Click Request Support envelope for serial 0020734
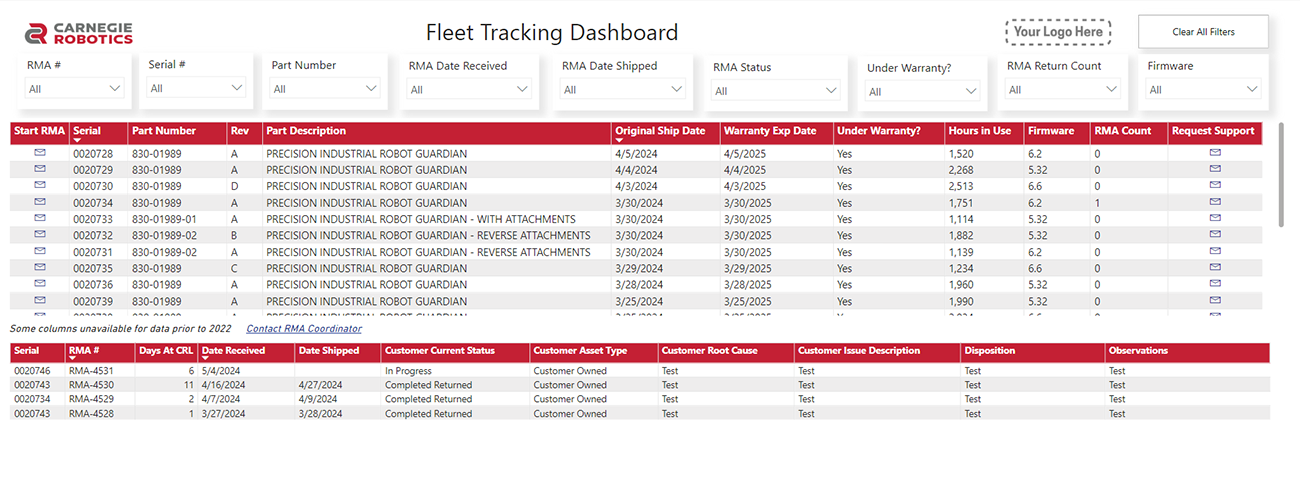Screen dimensions: 1300x493 (1215, 203)
